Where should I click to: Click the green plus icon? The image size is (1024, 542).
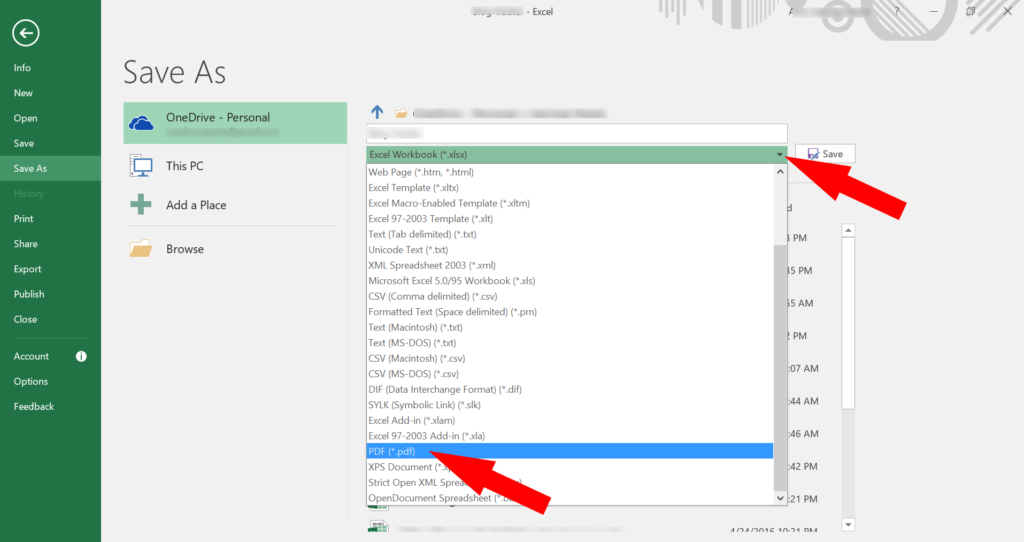[140, 204]
